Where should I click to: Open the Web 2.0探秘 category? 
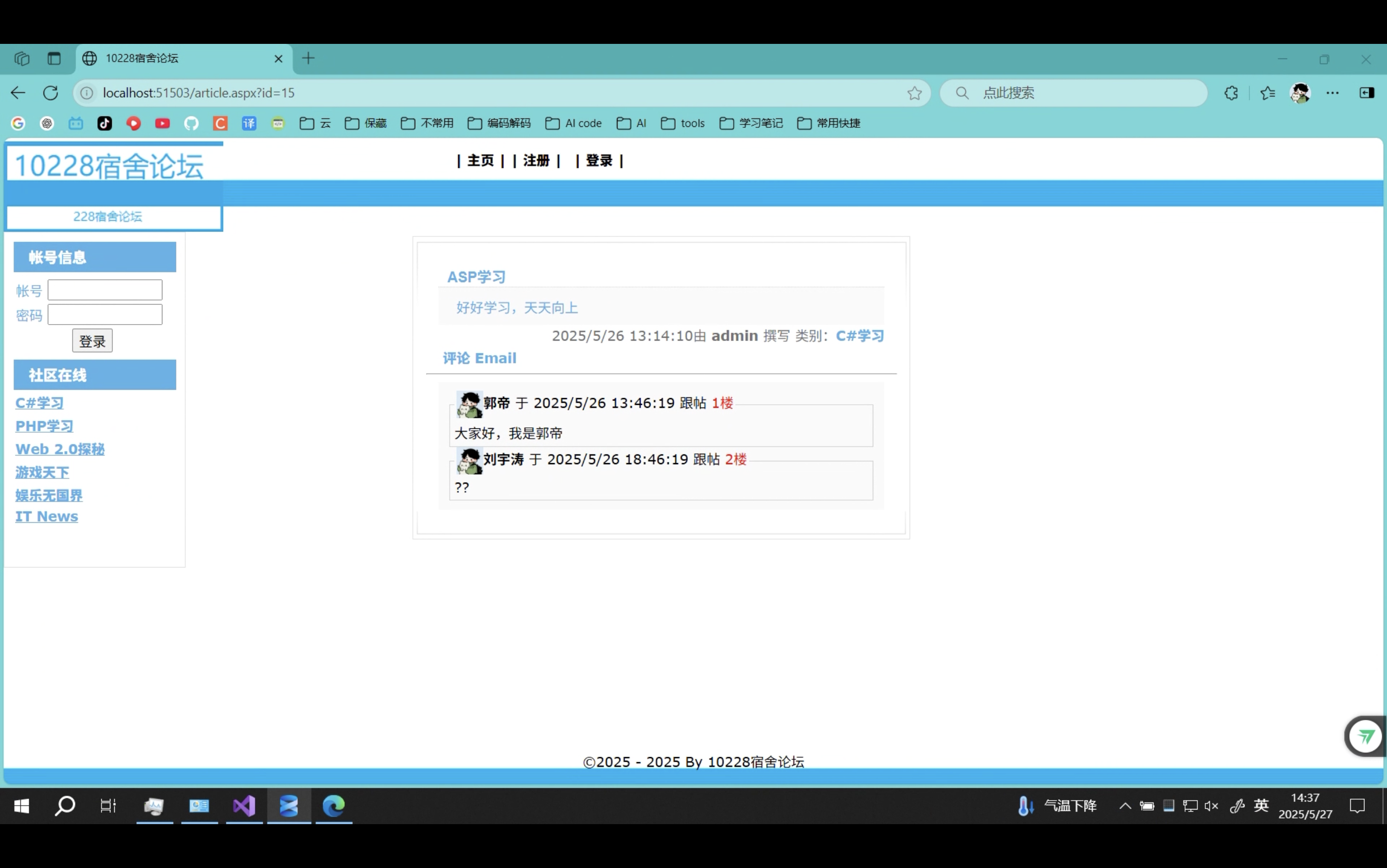[x=60, y=449]
